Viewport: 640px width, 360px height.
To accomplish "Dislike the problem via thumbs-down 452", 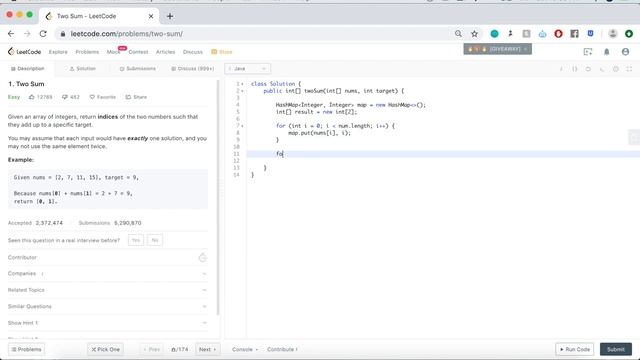I will (x=71, y=97).
